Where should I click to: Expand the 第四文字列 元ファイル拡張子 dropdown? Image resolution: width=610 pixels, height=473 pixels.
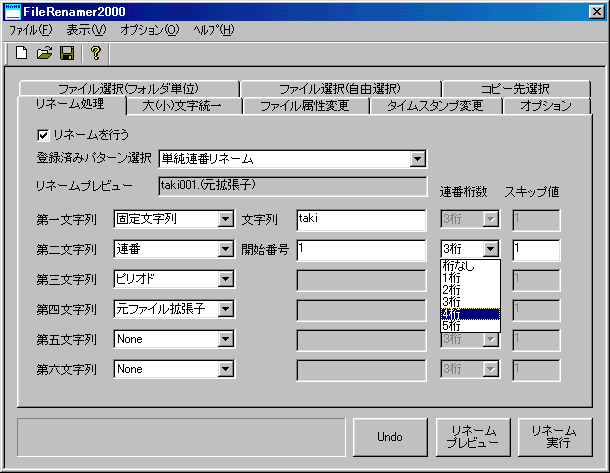tap(226, 309)
